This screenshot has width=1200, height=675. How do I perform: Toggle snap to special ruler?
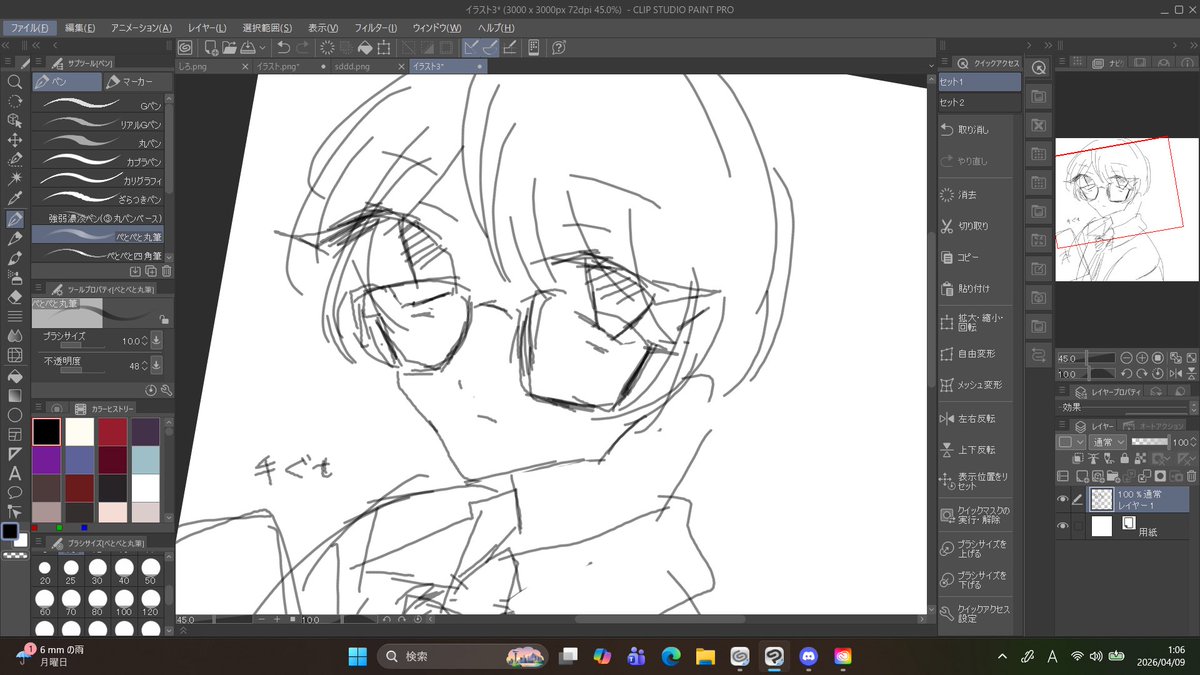point(490,47)
